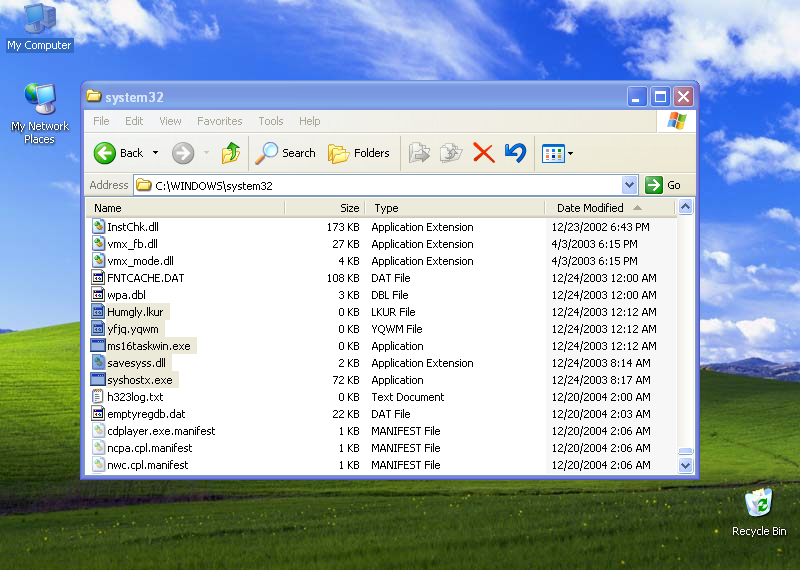The width and height of the screenshot is (800, 570).
Task: Sort by the Name column header
Action: 186,208
